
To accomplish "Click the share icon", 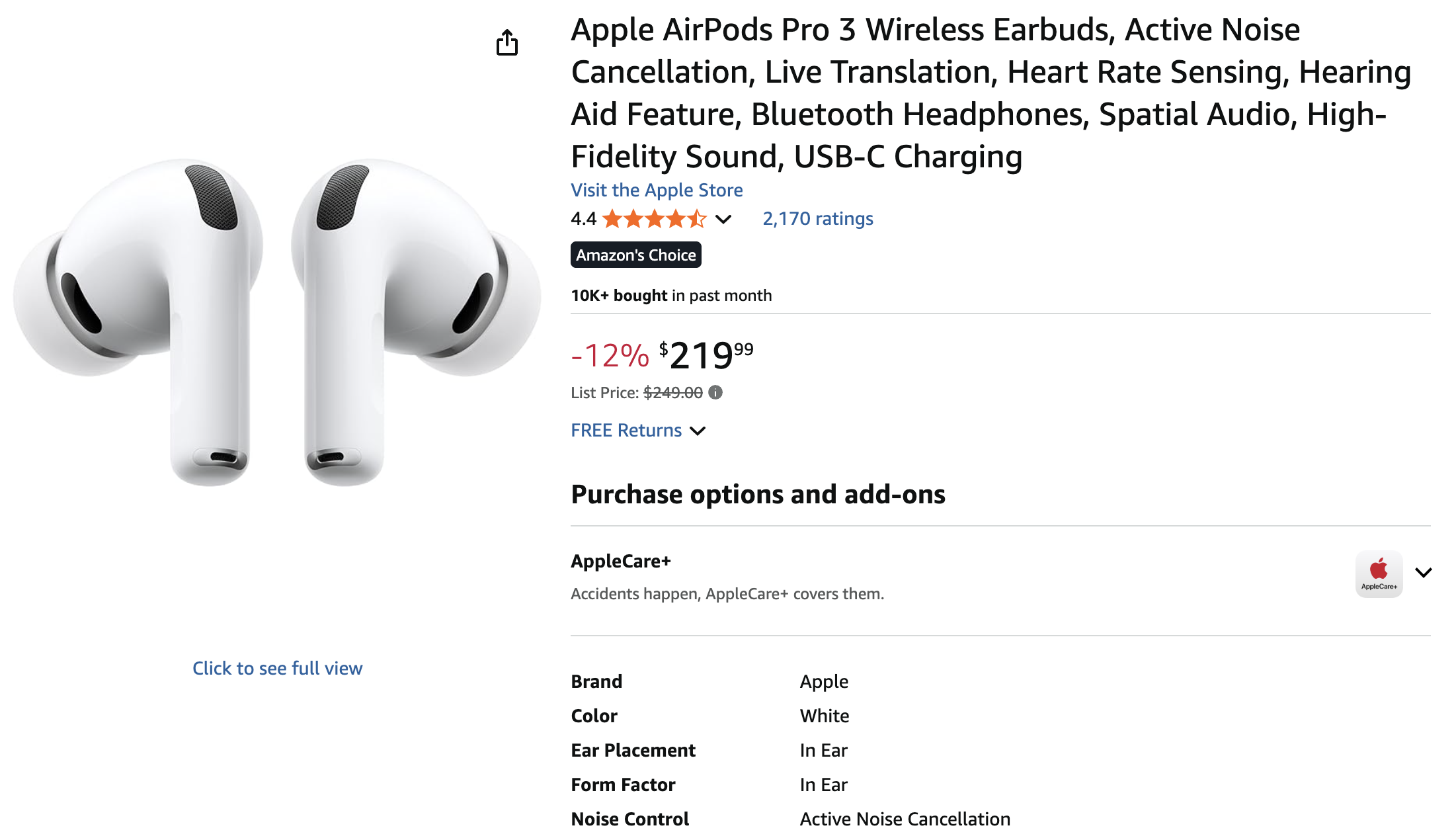I will pyautogui.click(x=506, y=42).
